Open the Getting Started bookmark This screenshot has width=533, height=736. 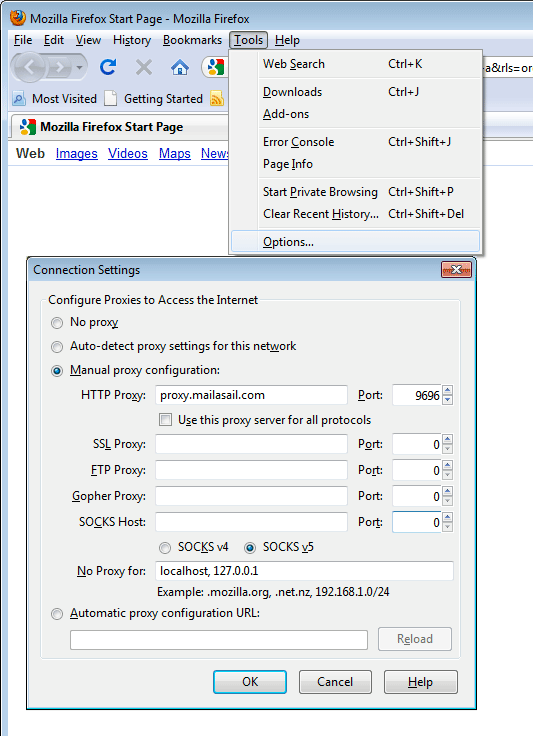pos(153,99)
